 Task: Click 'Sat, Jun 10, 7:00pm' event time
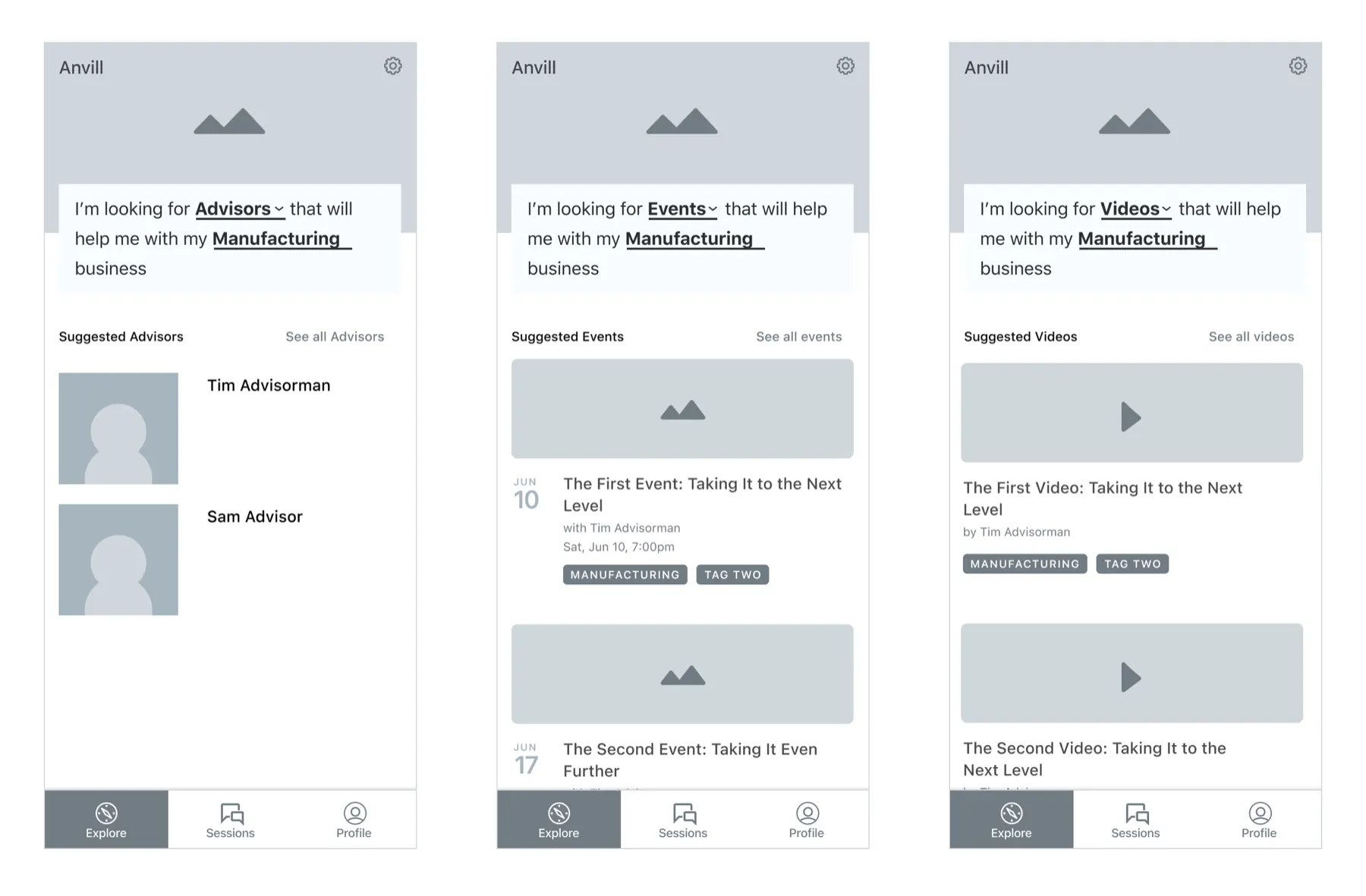(x=618, y=547)
